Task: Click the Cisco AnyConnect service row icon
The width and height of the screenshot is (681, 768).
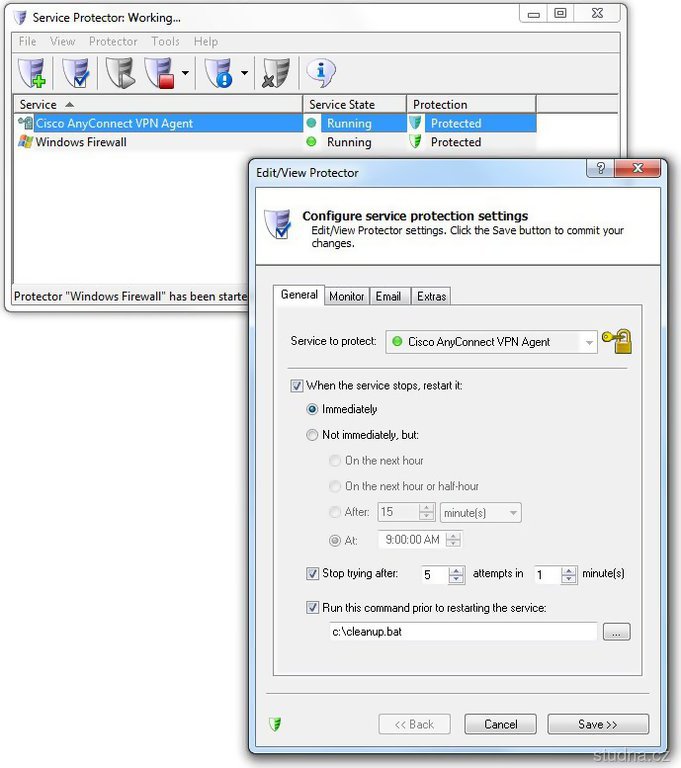Action: tap(25, 122)
